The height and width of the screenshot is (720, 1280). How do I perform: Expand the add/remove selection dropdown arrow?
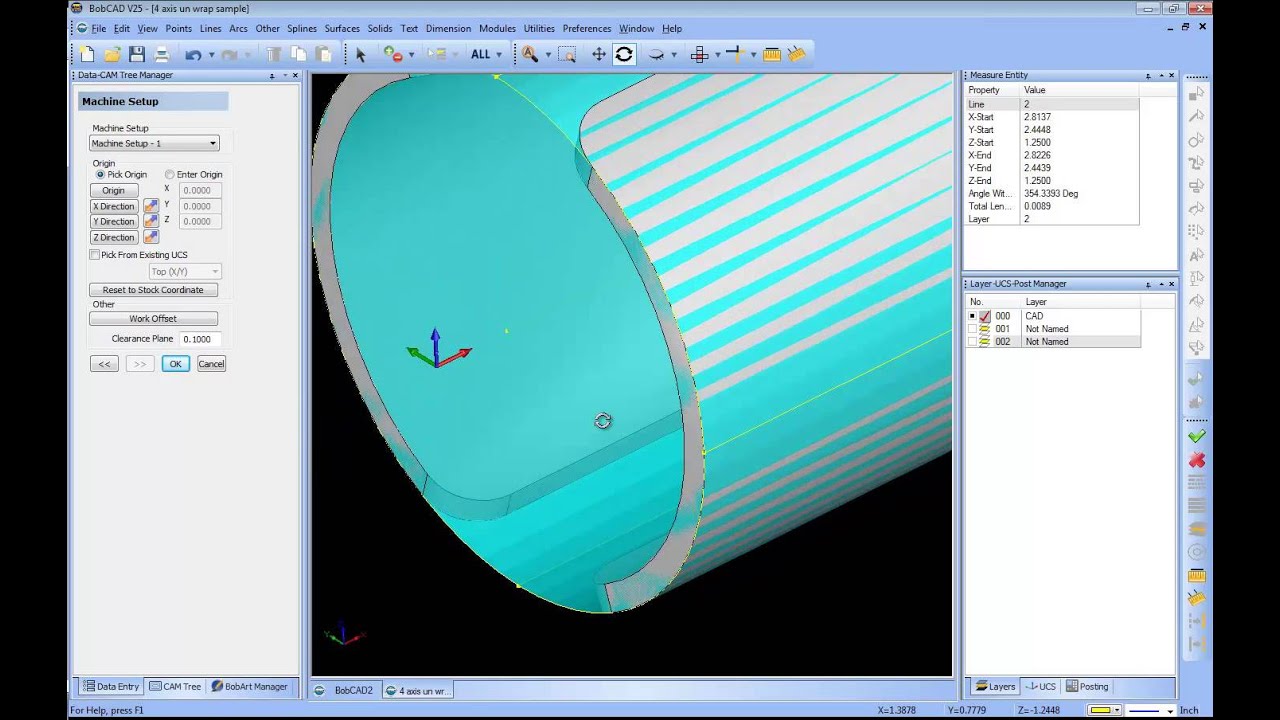tap(411, 55)
